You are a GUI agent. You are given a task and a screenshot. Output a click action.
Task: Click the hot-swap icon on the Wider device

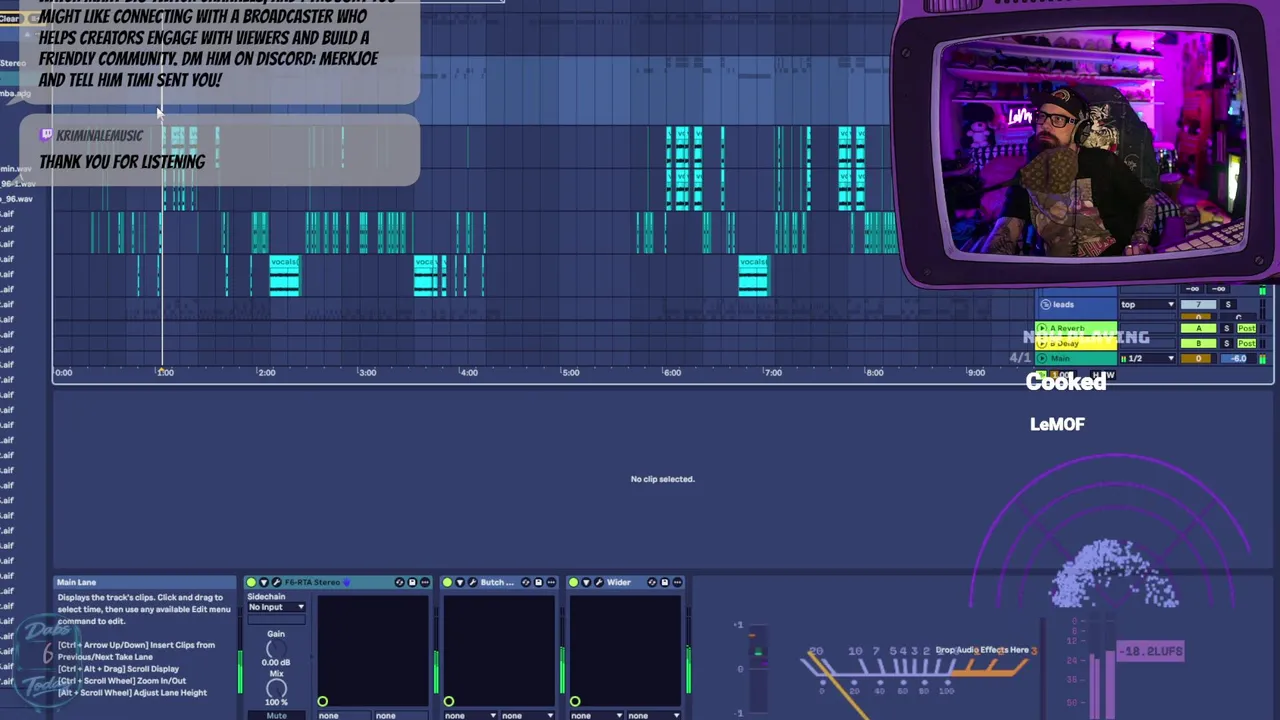click(651, 582)
